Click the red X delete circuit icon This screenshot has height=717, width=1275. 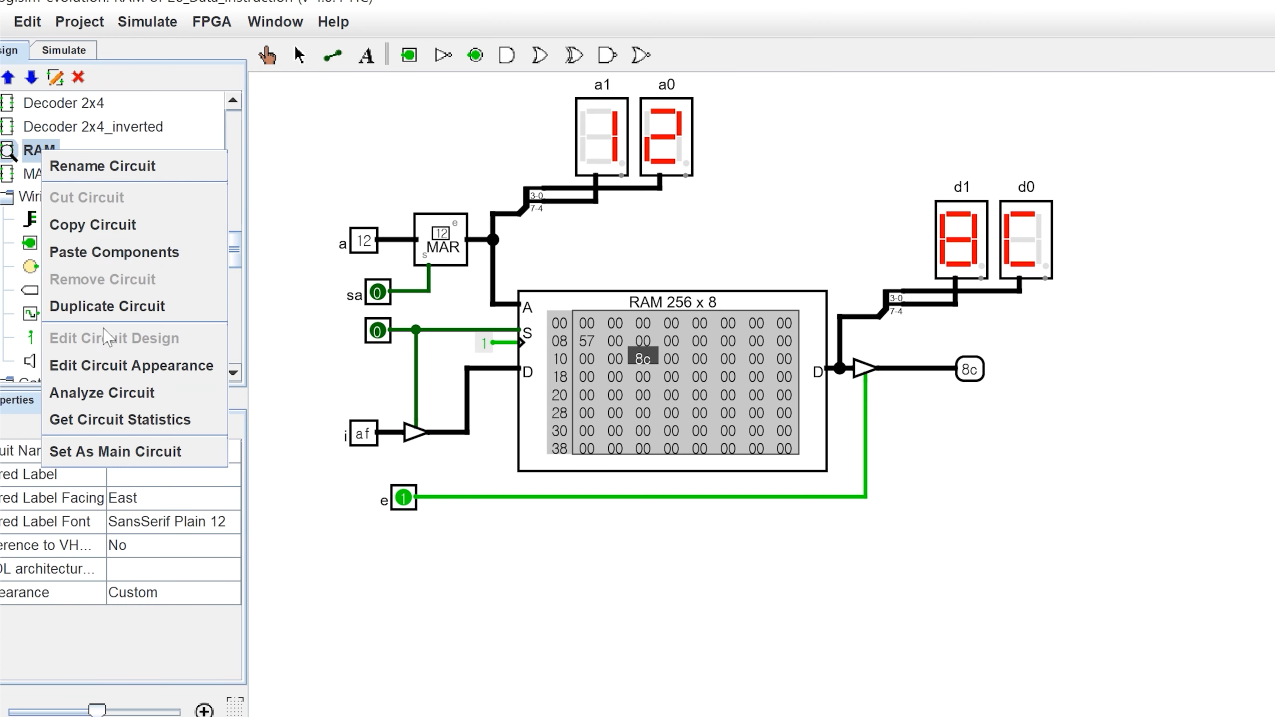coord(78,77)
